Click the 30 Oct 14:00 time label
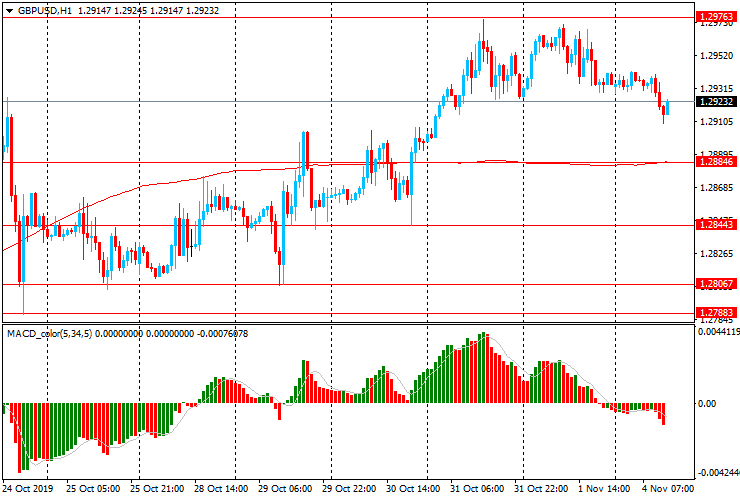This screenshot has height=500, width=740. coord(413,490)
